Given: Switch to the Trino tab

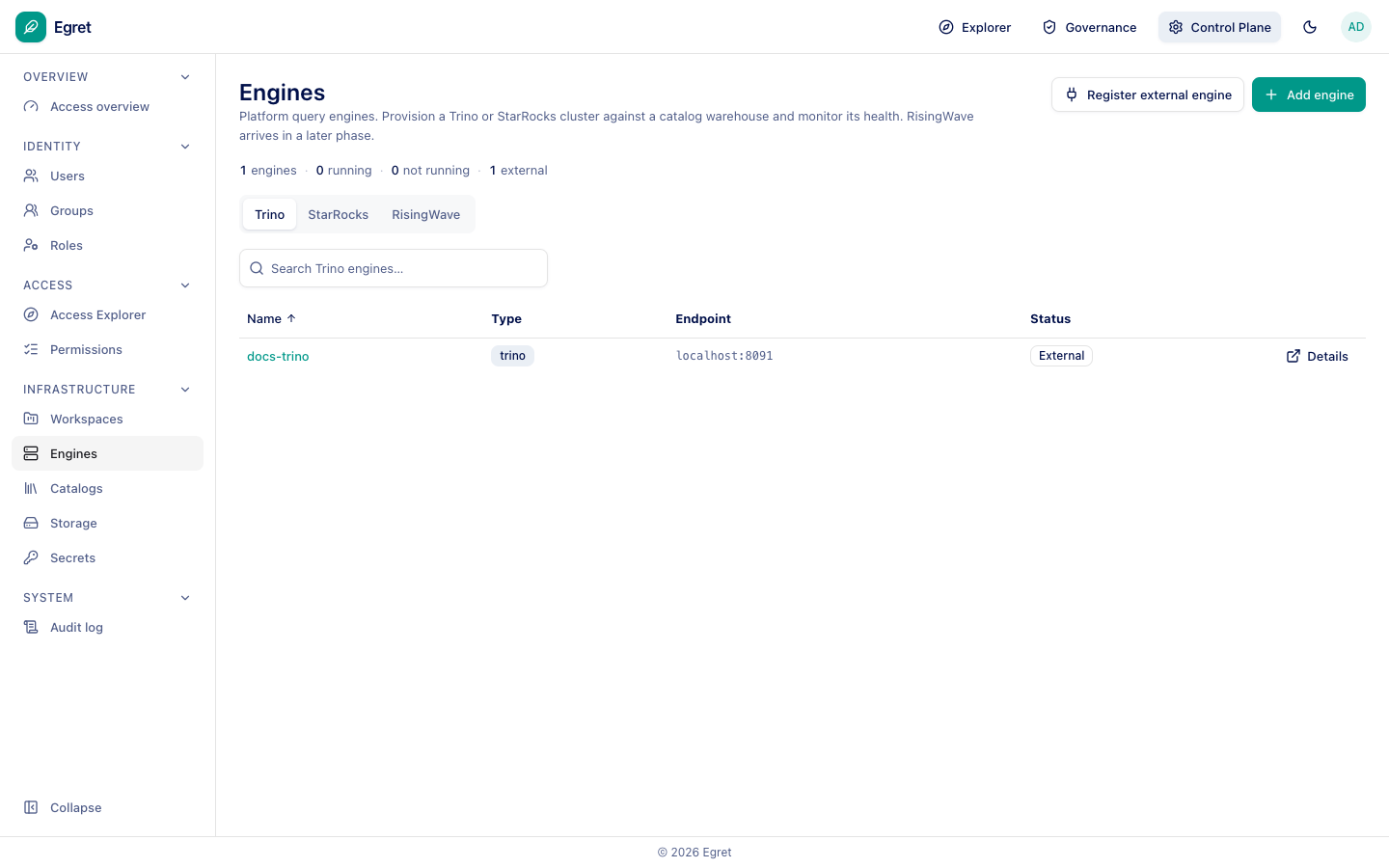Looking at the screenshot, I should 270,215.
